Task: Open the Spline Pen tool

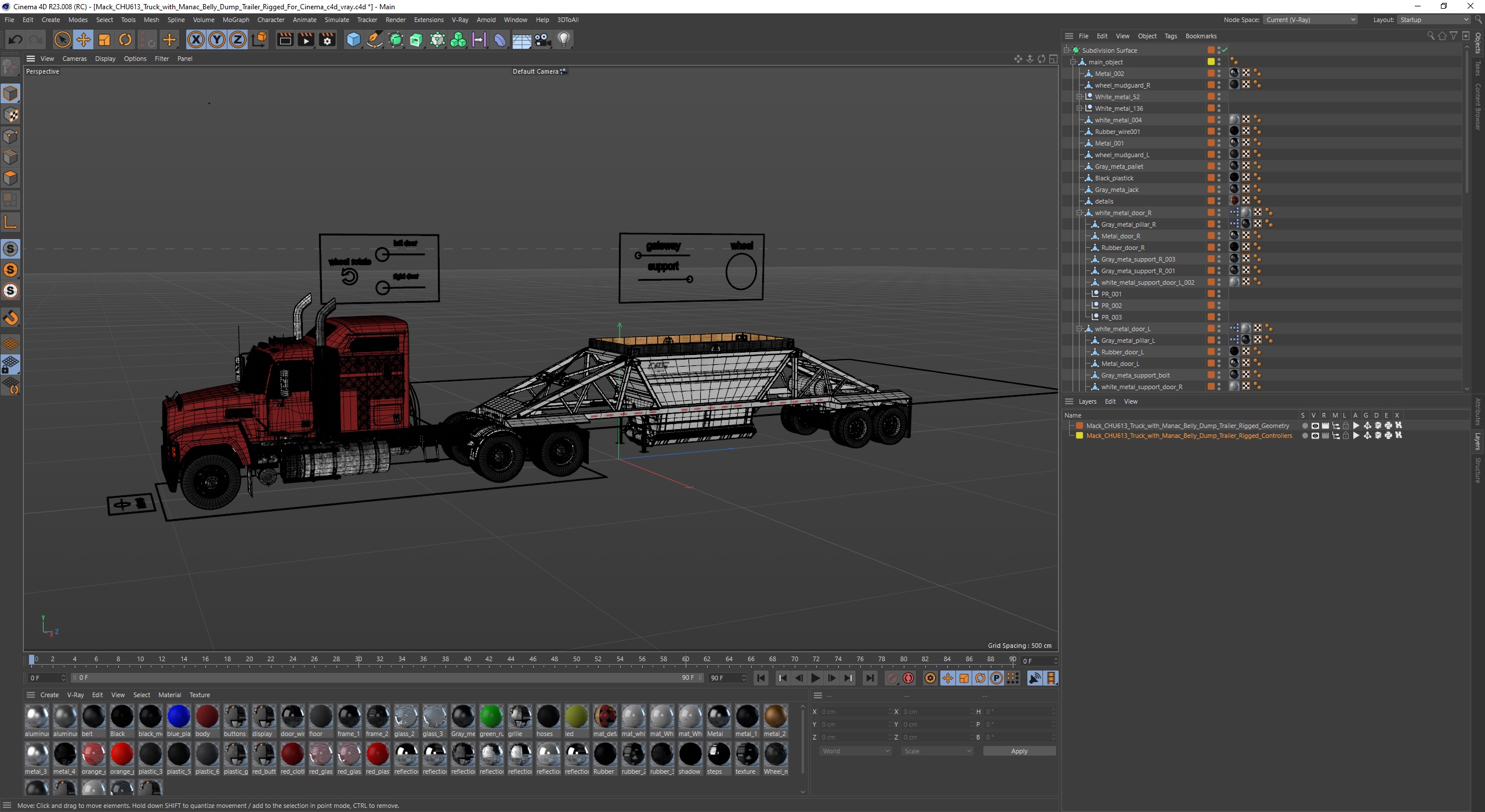Action: (375, 39)
